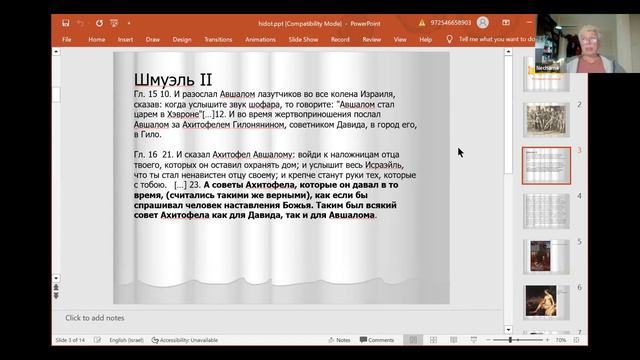The height and width of the screenshot is (360, 640).
Task: Switch to the Insert tab
Action: click(125, 40)
